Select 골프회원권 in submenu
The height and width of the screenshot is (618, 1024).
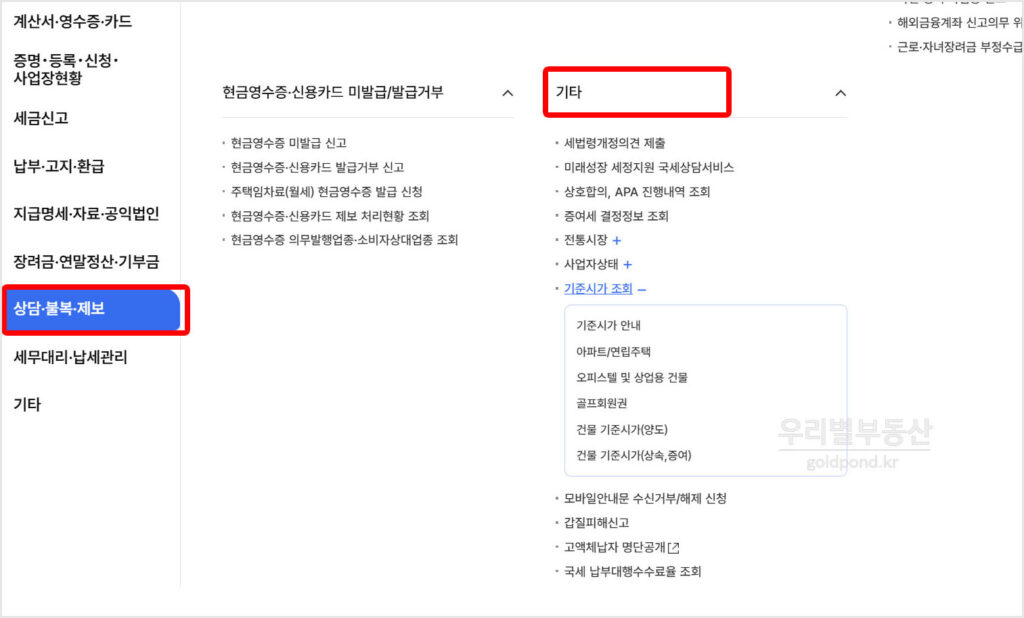(x=601, y=403)
